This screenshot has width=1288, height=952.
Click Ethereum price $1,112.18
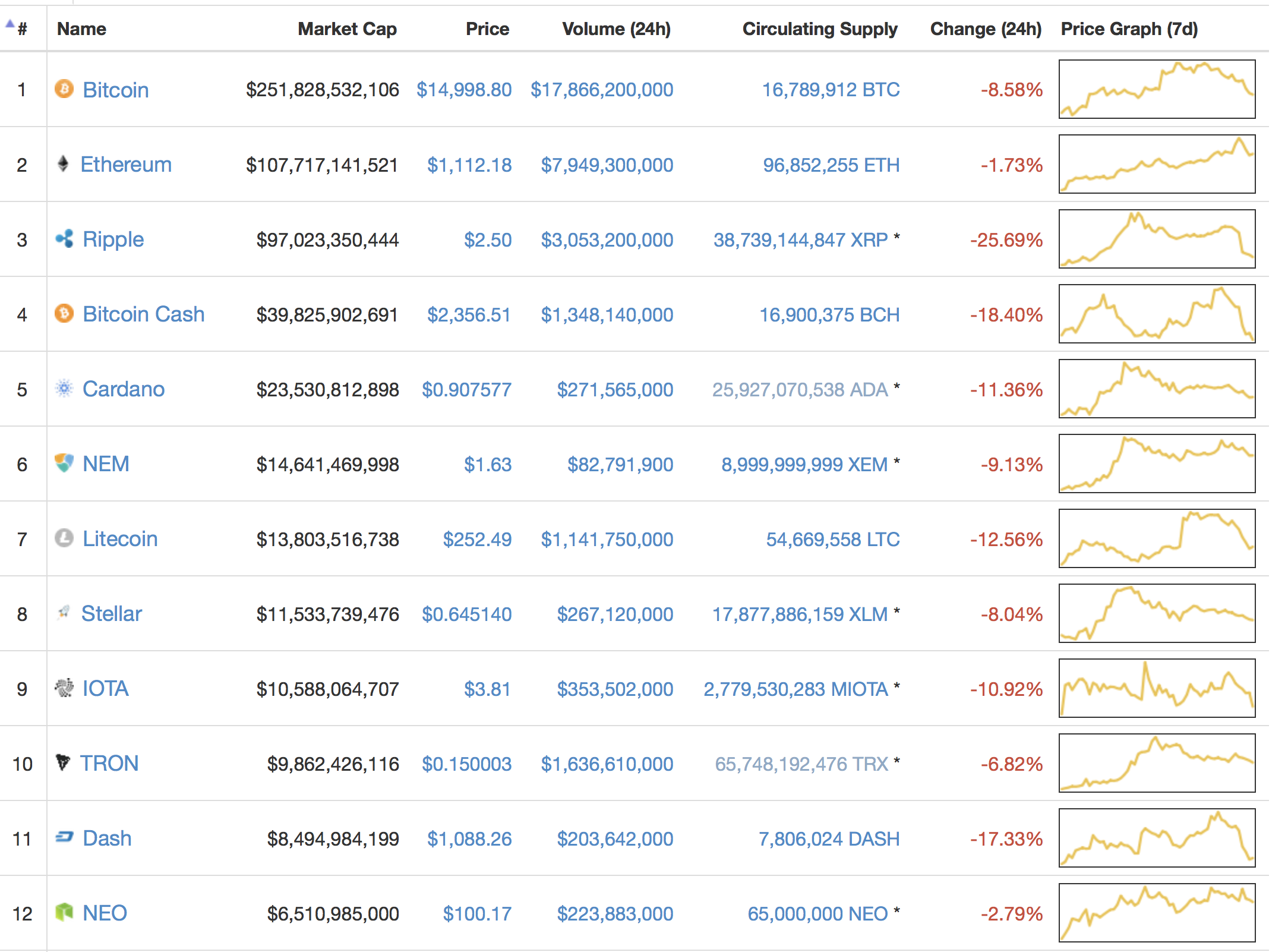pos(469,165)
